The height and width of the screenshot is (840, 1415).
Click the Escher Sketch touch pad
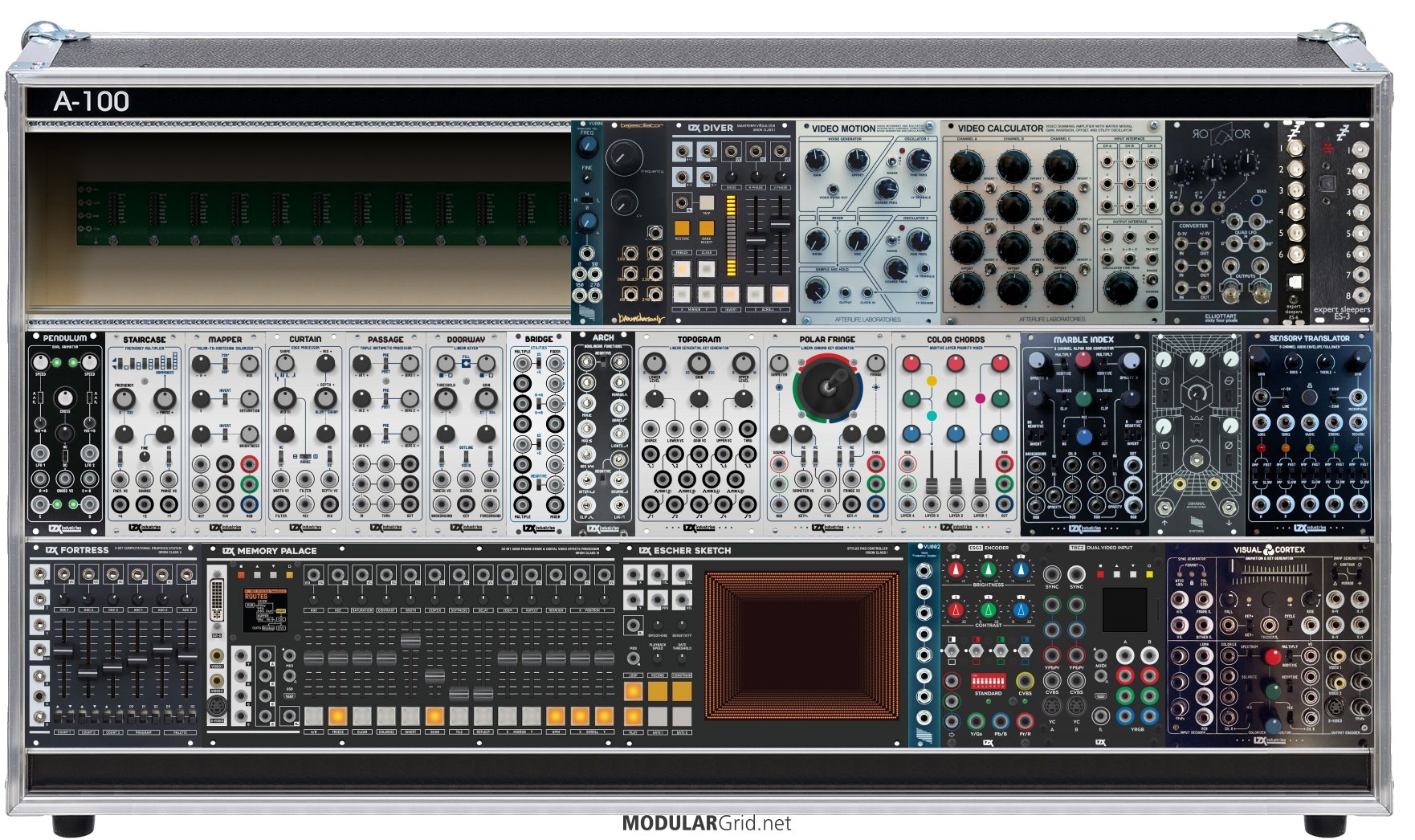[803, 645]
